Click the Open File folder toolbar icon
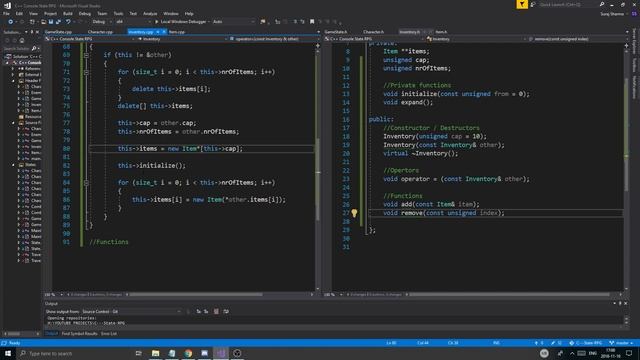The image size is (640, 360). pyautogui.click(x=43, y=22)
